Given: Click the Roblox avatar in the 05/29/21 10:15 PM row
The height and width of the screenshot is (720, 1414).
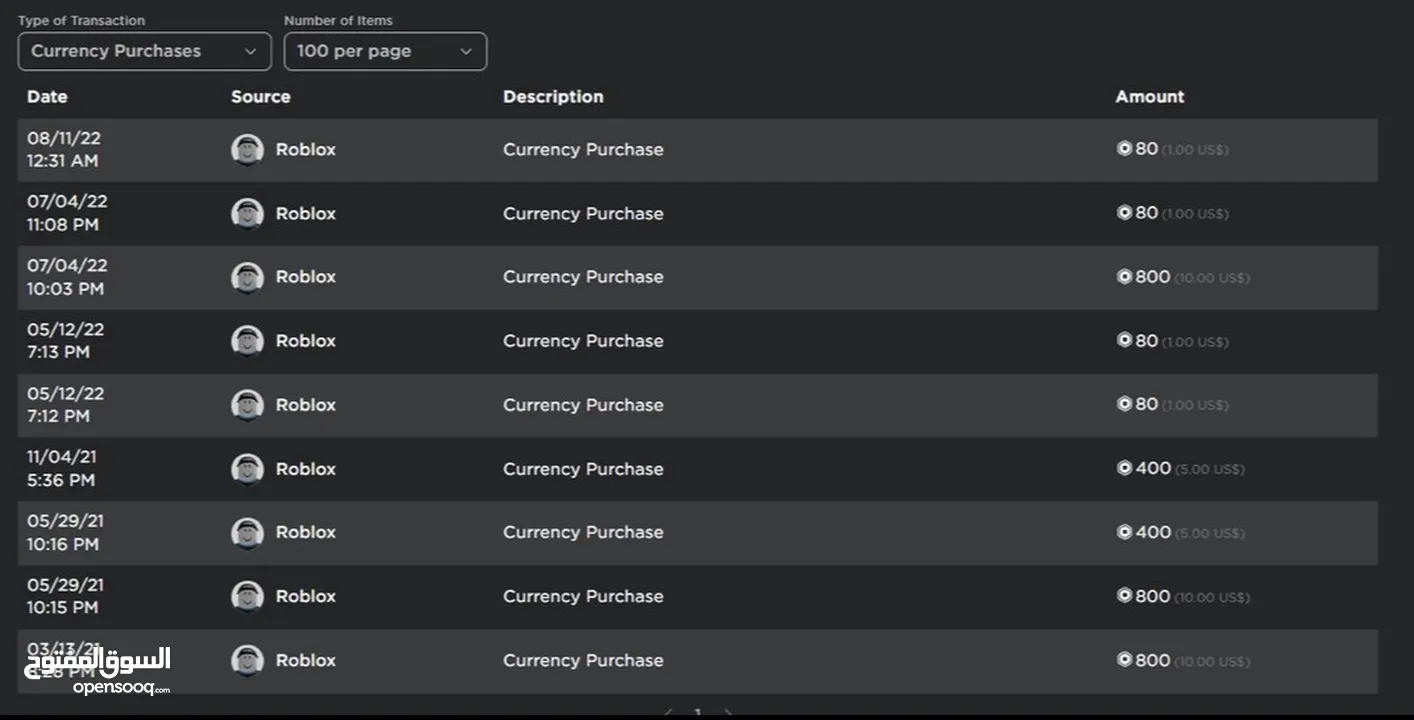Looking at the screenshot, I should coord(247,596).
